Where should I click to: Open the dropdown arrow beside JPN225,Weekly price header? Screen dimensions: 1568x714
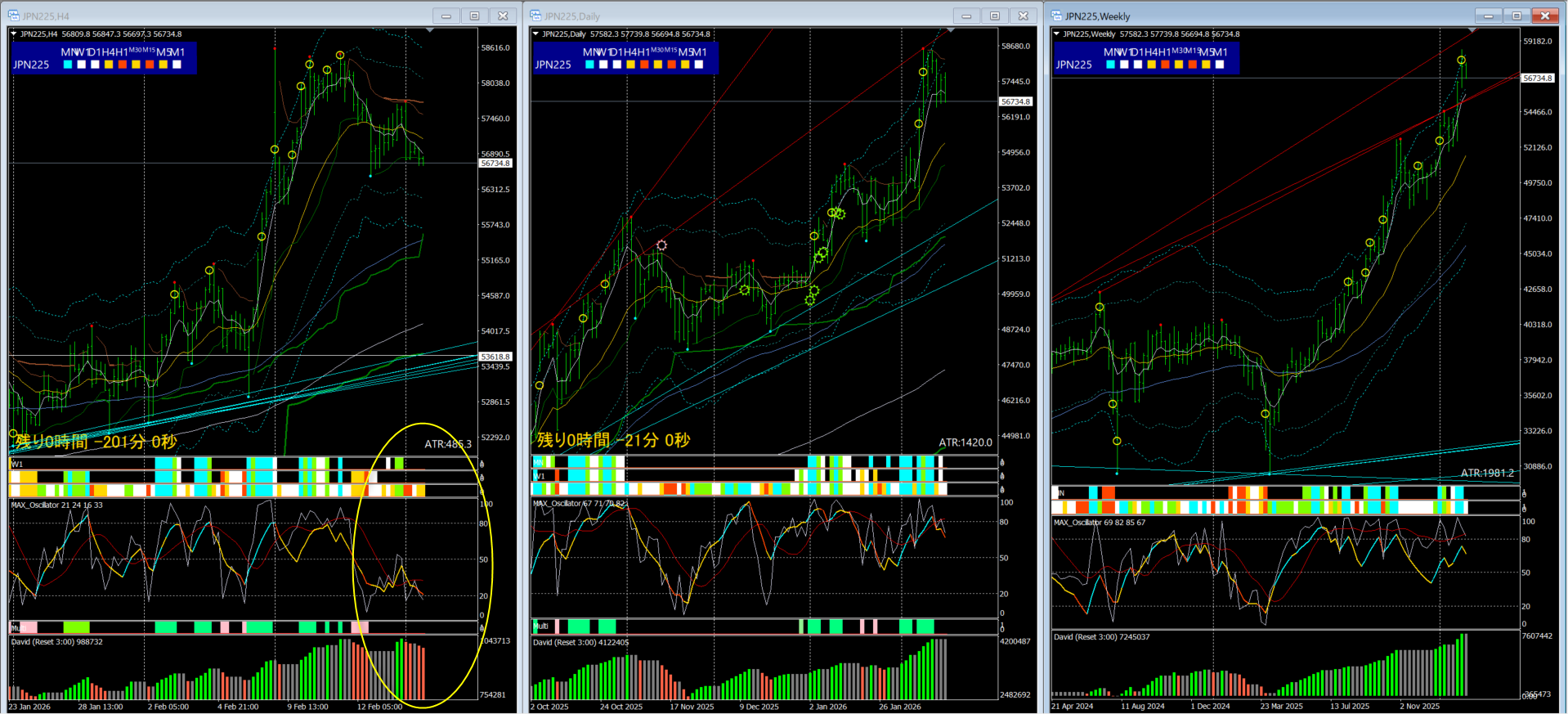(1056, 34)
